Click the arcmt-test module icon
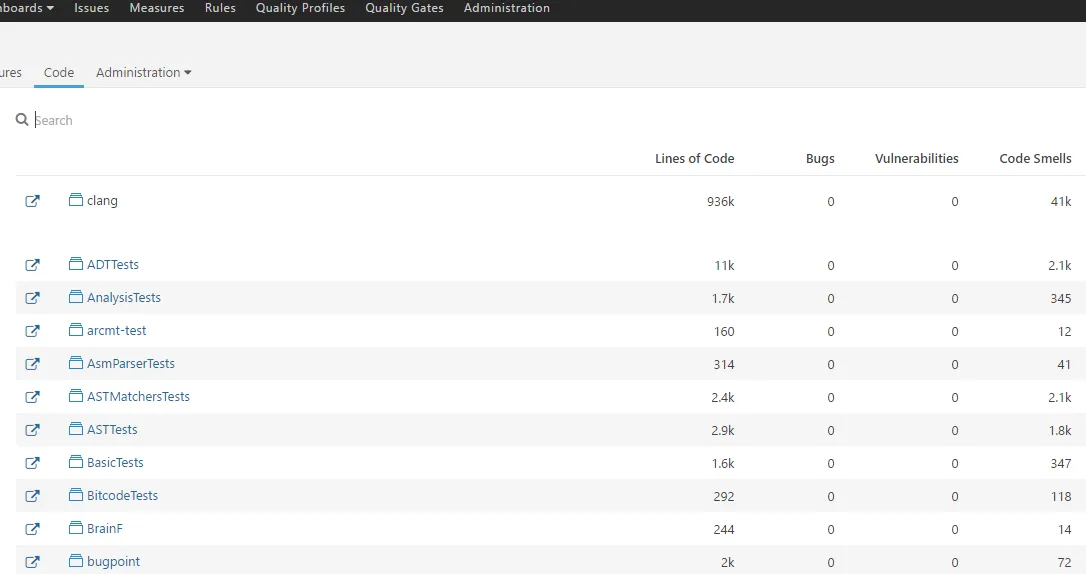Screen dimensions: 1086x574 click(75, 330)
